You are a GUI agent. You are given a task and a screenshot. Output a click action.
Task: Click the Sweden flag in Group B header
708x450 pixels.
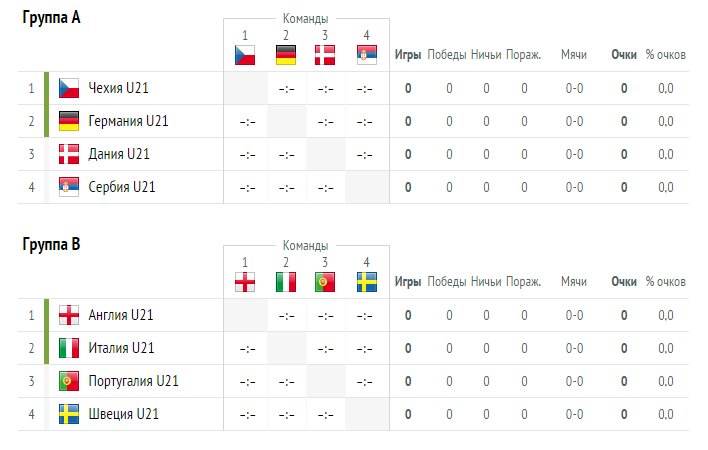366,282
